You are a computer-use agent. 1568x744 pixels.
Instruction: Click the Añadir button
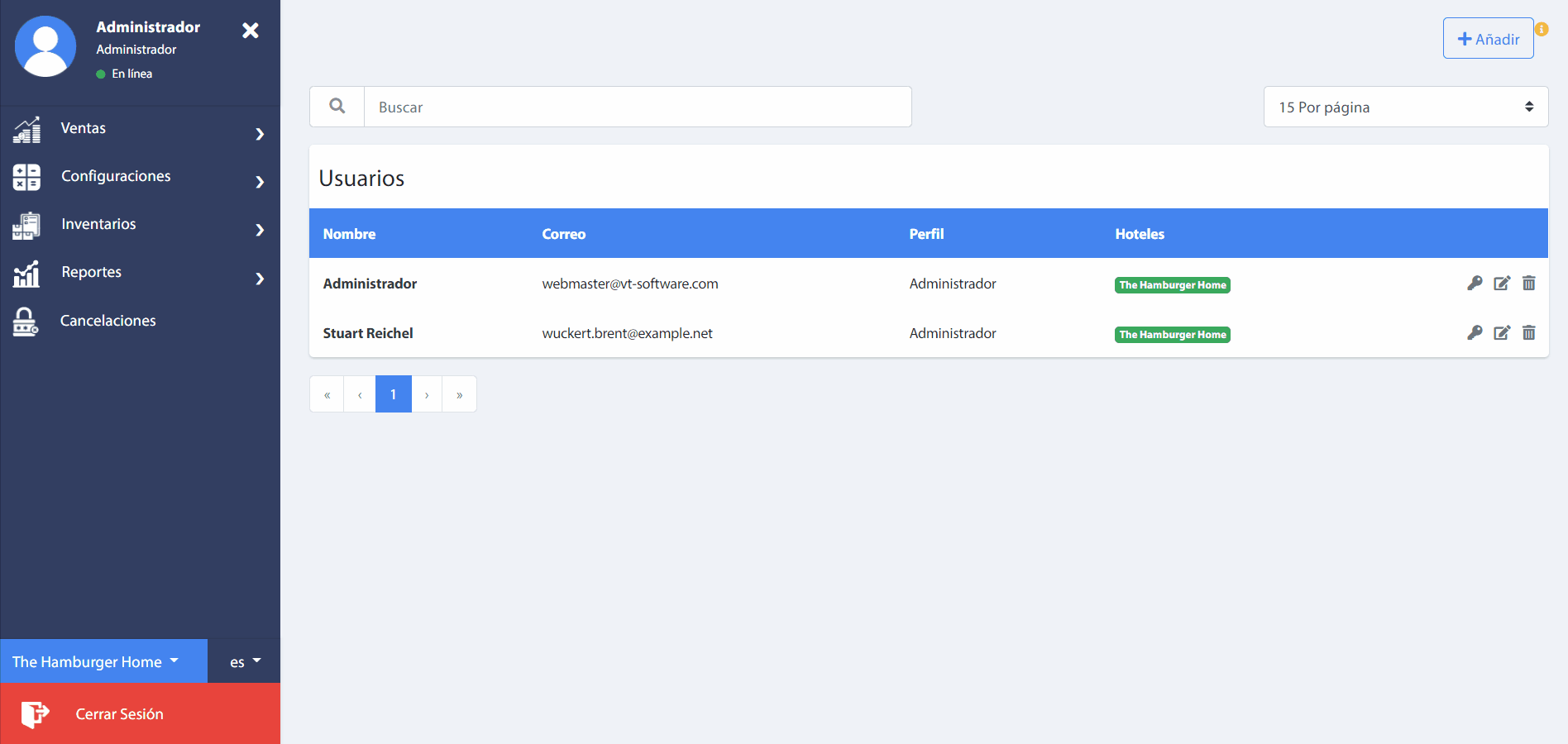tap(1488, 39)
